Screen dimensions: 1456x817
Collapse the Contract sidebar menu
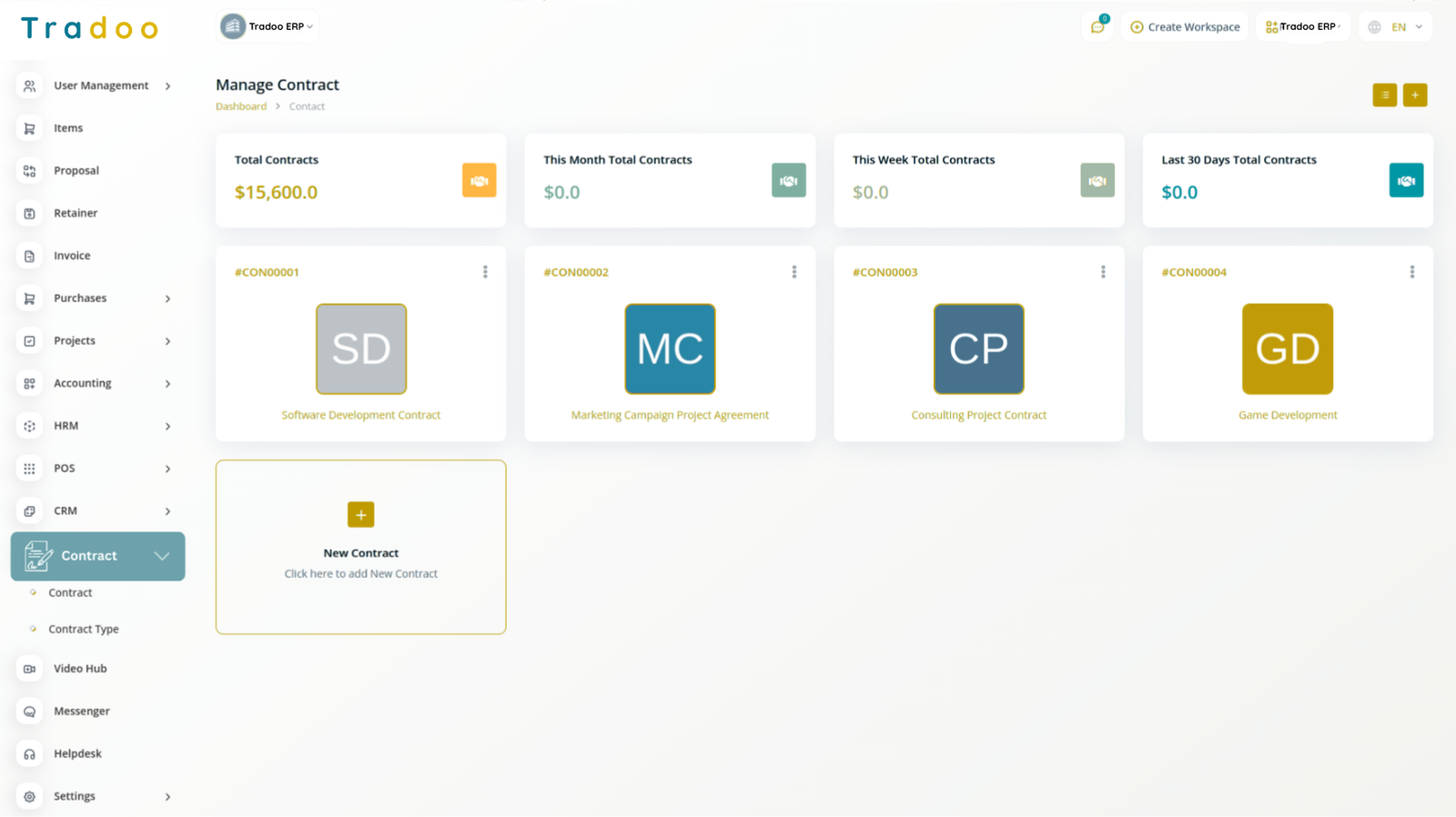point(162,556)
